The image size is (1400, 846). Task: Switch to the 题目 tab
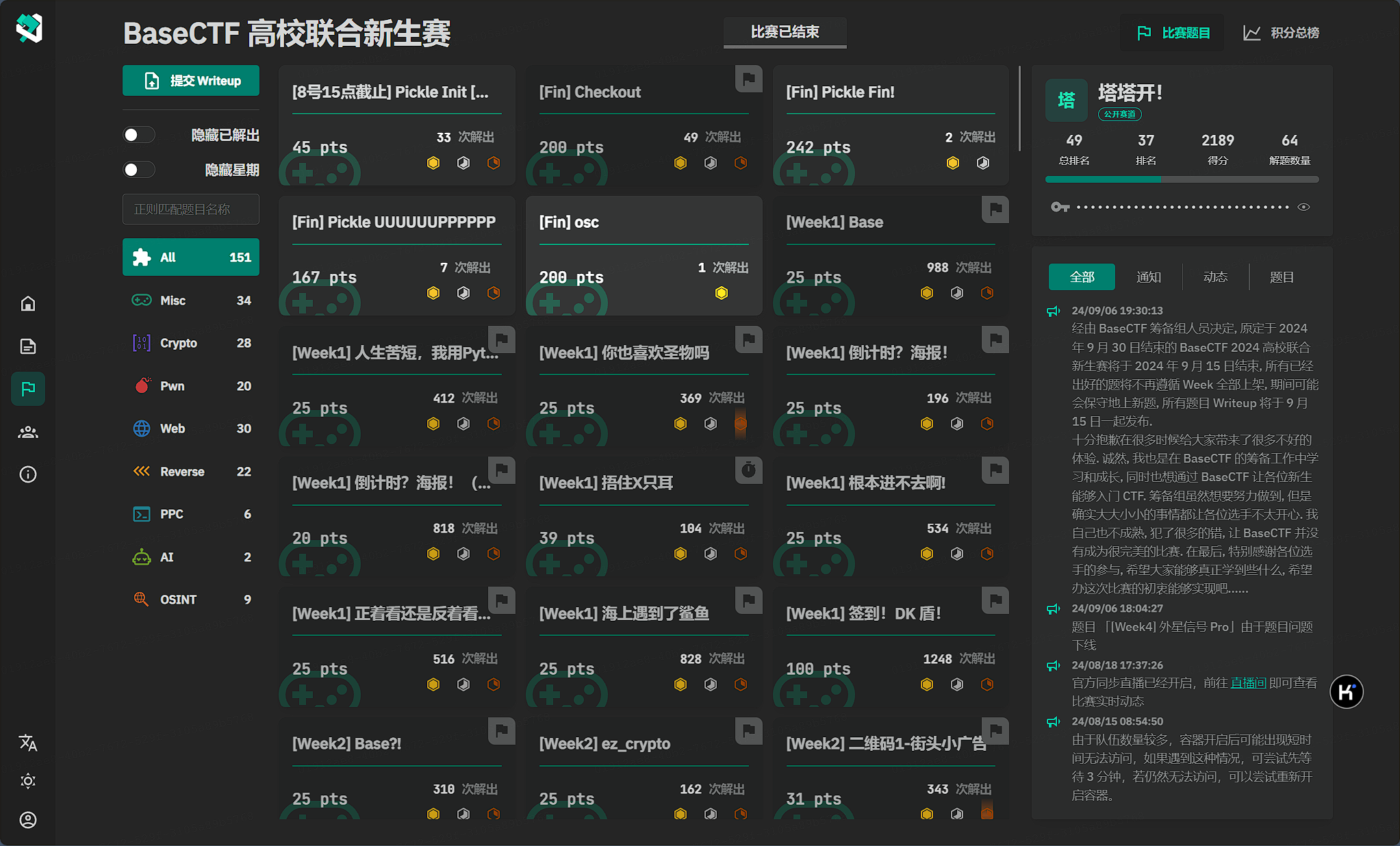pos(1282,277)
